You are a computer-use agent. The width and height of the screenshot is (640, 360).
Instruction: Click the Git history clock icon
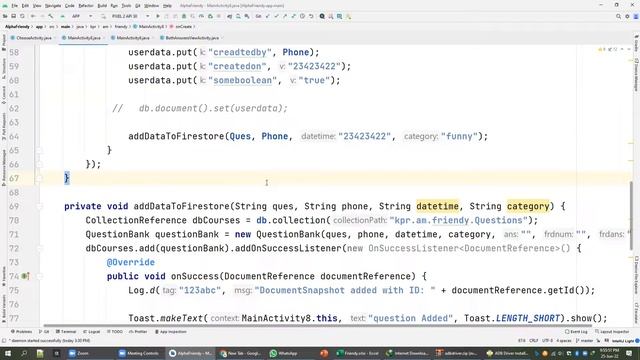tap(302, 16)
